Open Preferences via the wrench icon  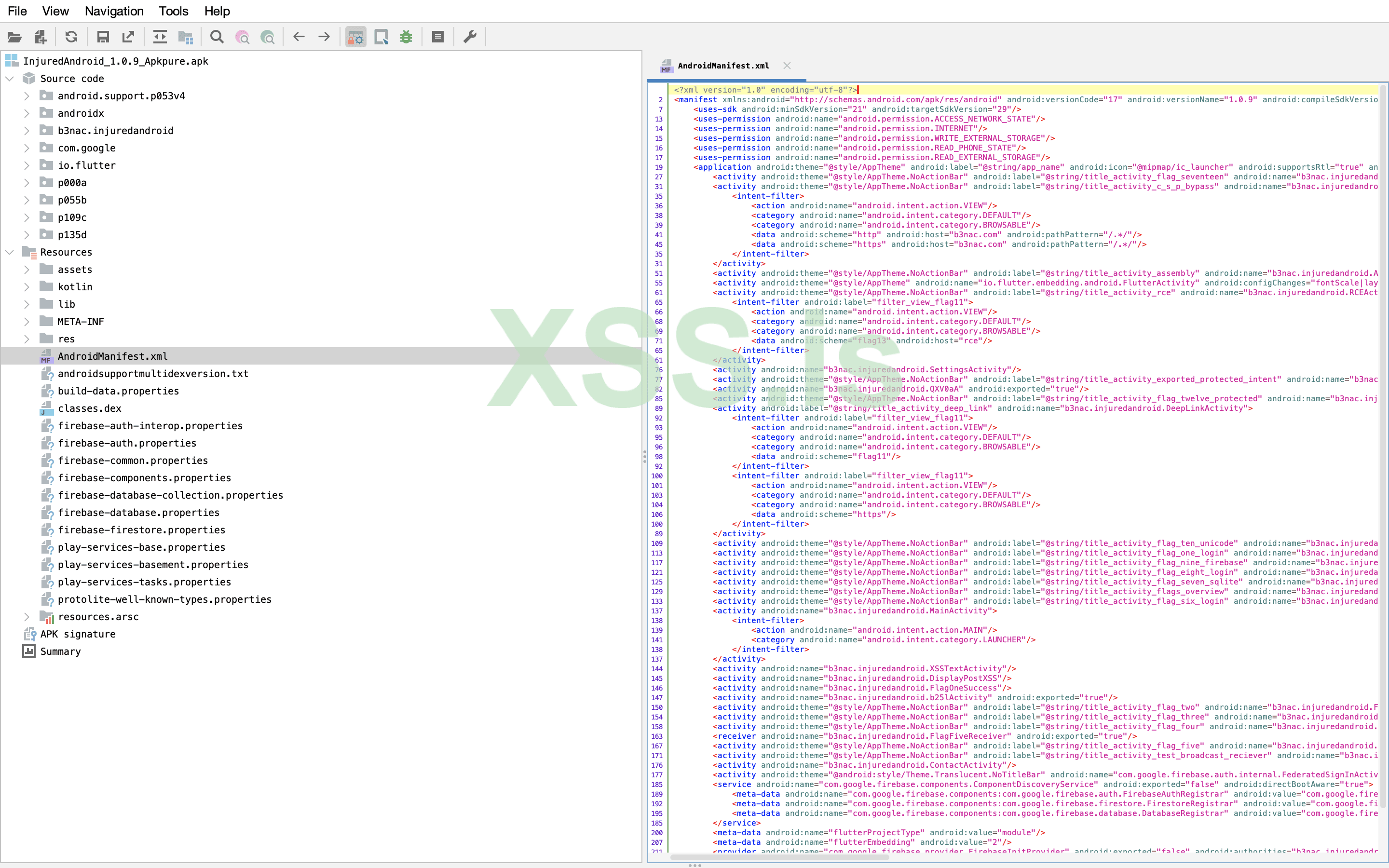(470, 37)
